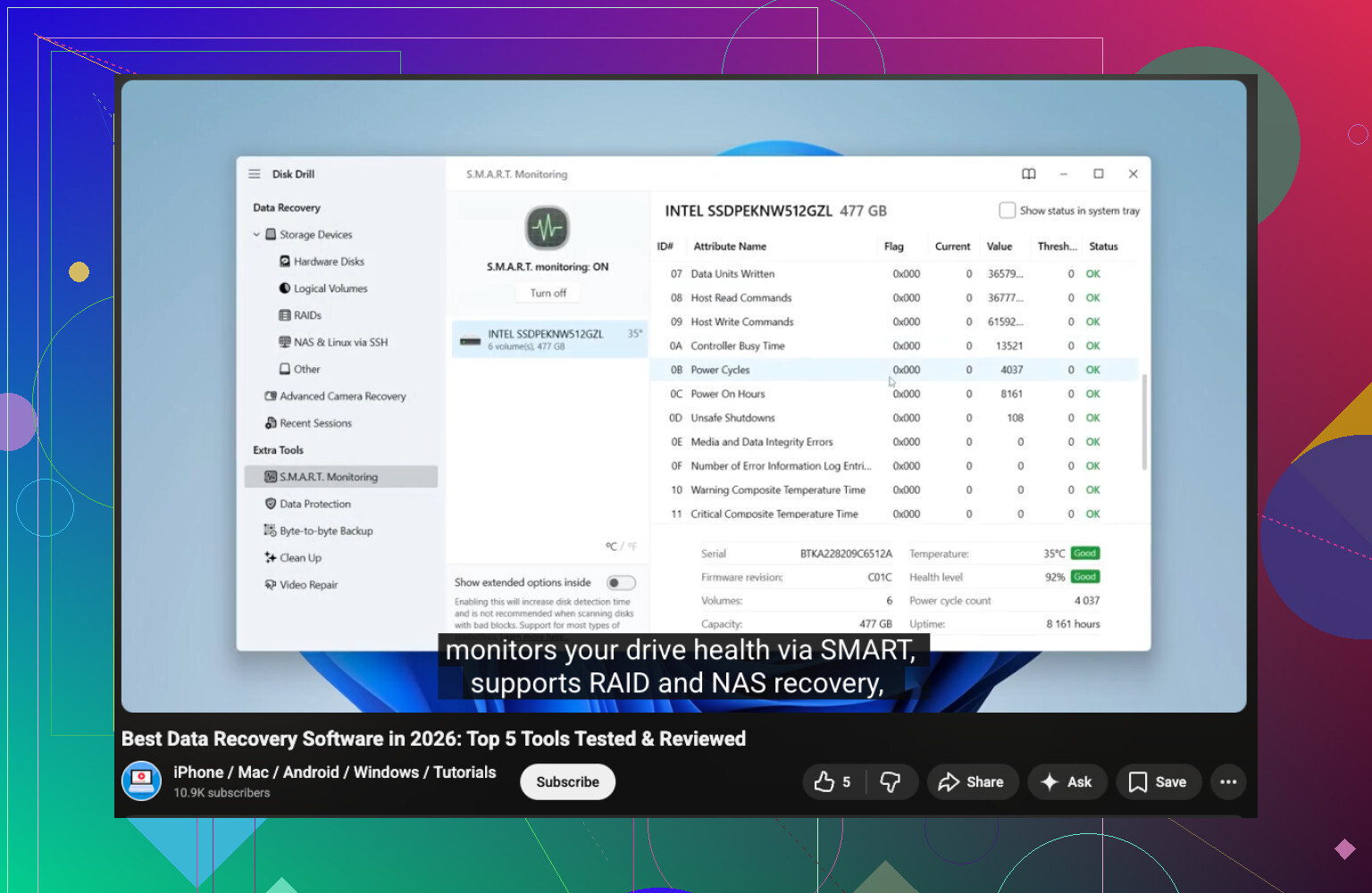Click the Advanced Camera Recovery icon
This screenshot has height=893, width=1372.
point(271,396)
